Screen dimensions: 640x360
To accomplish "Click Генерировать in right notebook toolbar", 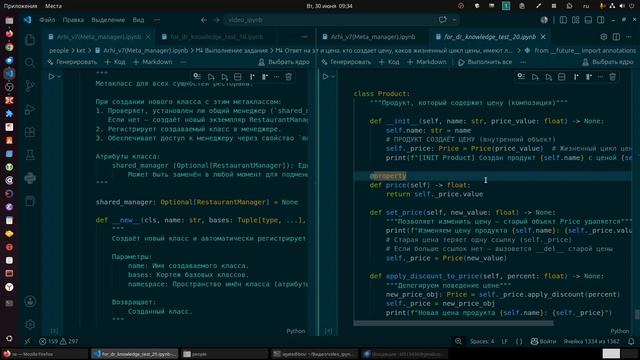I will coord(346,62).
